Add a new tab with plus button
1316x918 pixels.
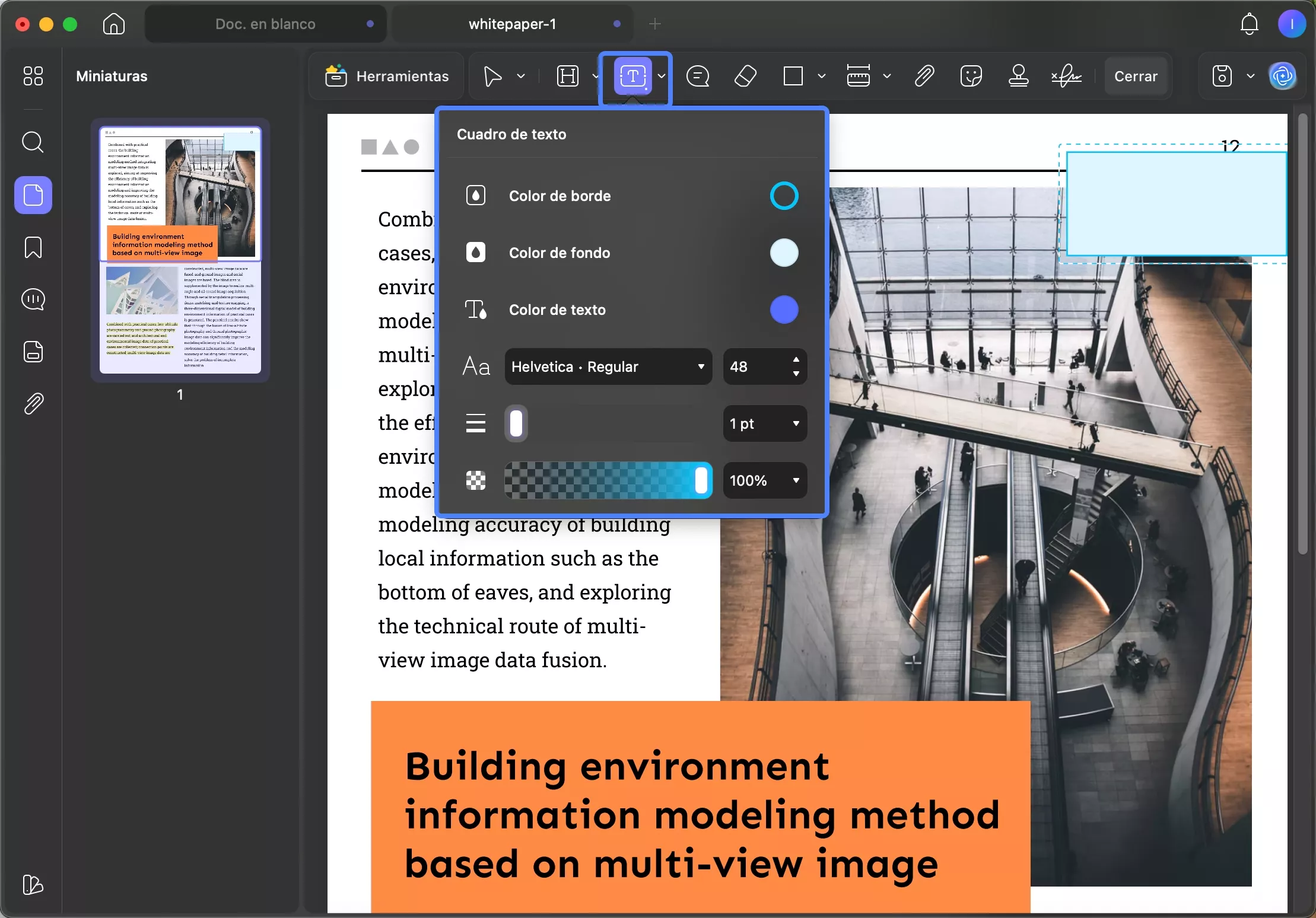[x=655, y=24]
